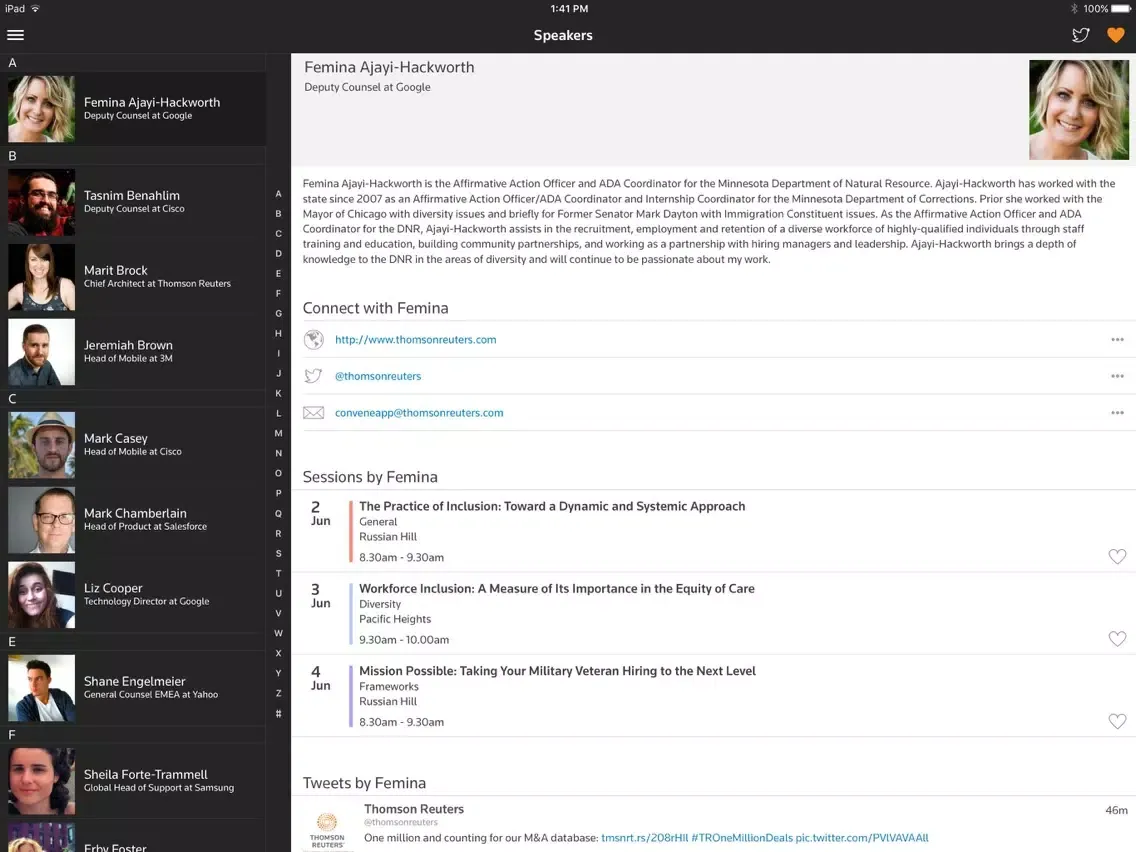Screen dimensions: 1136x852
Task: Jump to letter M in index
Action: click(x=278, y=433)
